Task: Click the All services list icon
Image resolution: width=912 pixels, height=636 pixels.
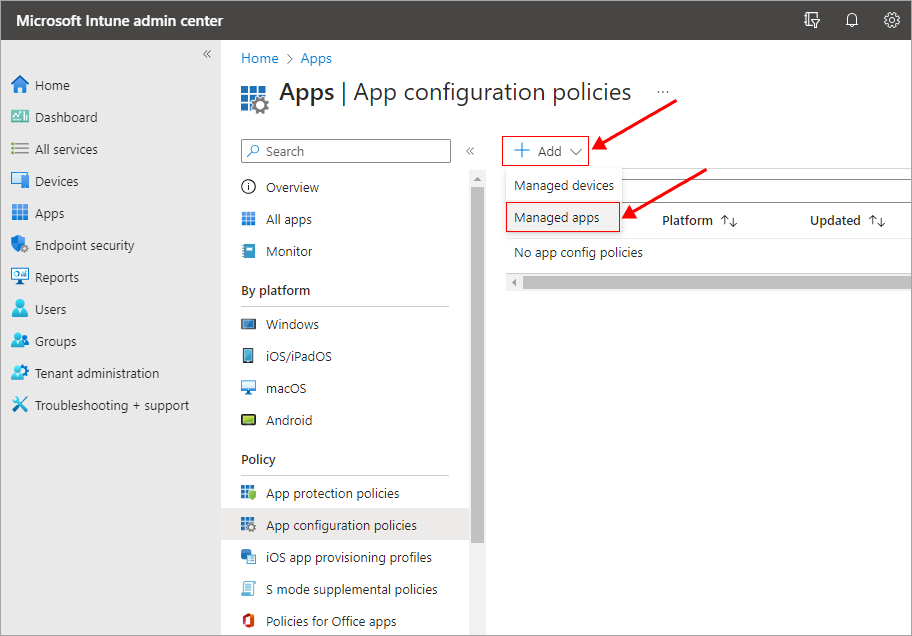Action: (x=20, y=149)
